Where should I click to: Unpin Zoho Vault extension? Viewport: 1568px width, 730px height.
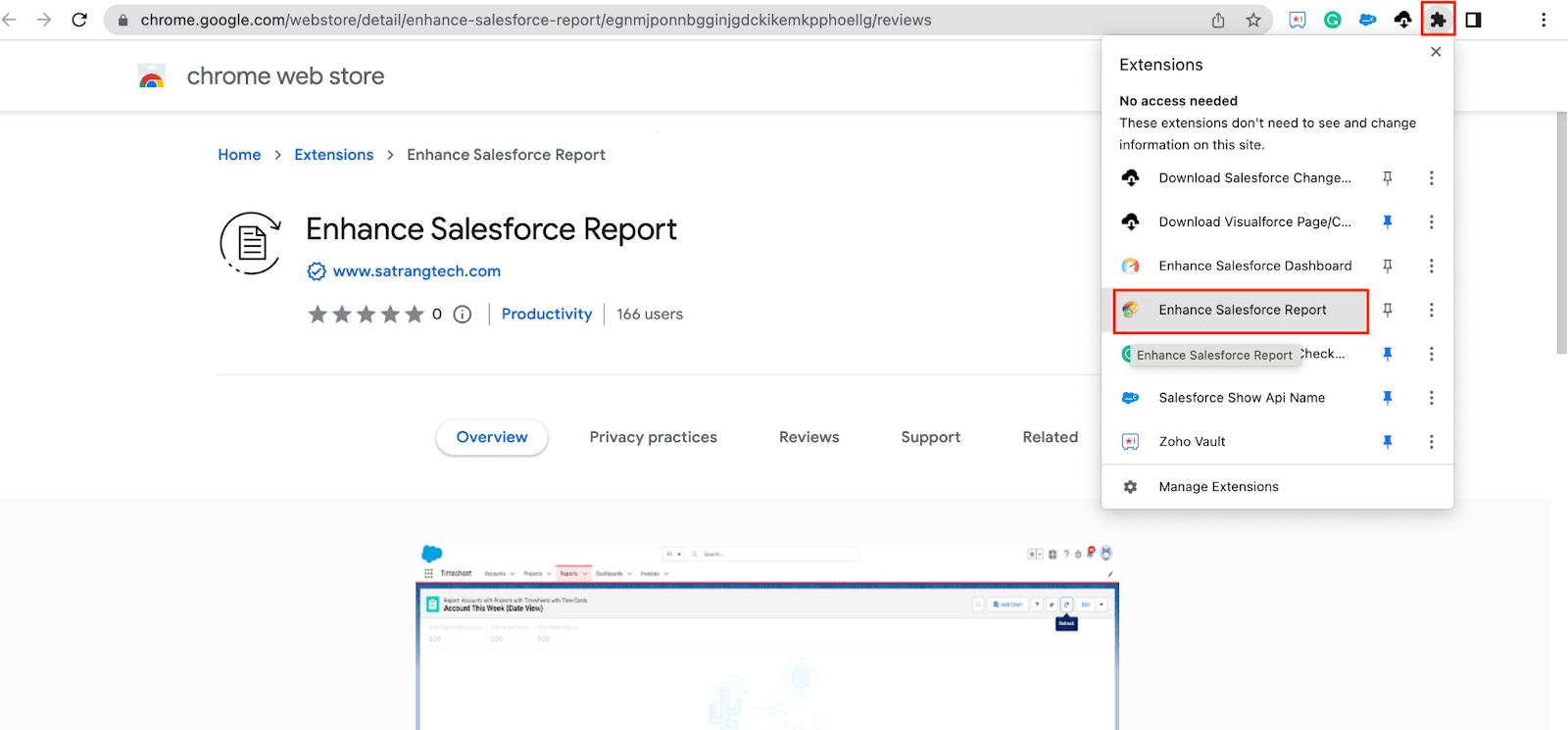(1387, 442)
